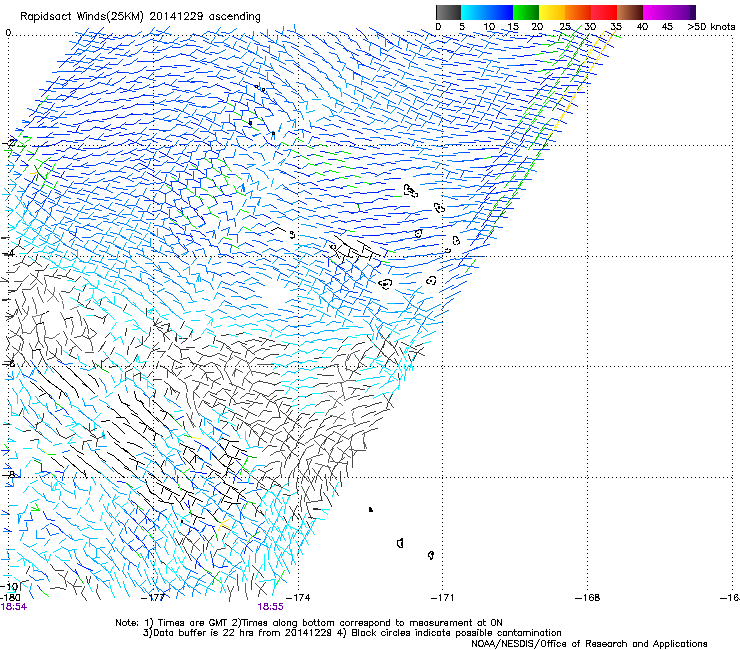Click the blue 10-15 knots legend color
Viewport: 740px width, 650px height.
click(500, 12)
